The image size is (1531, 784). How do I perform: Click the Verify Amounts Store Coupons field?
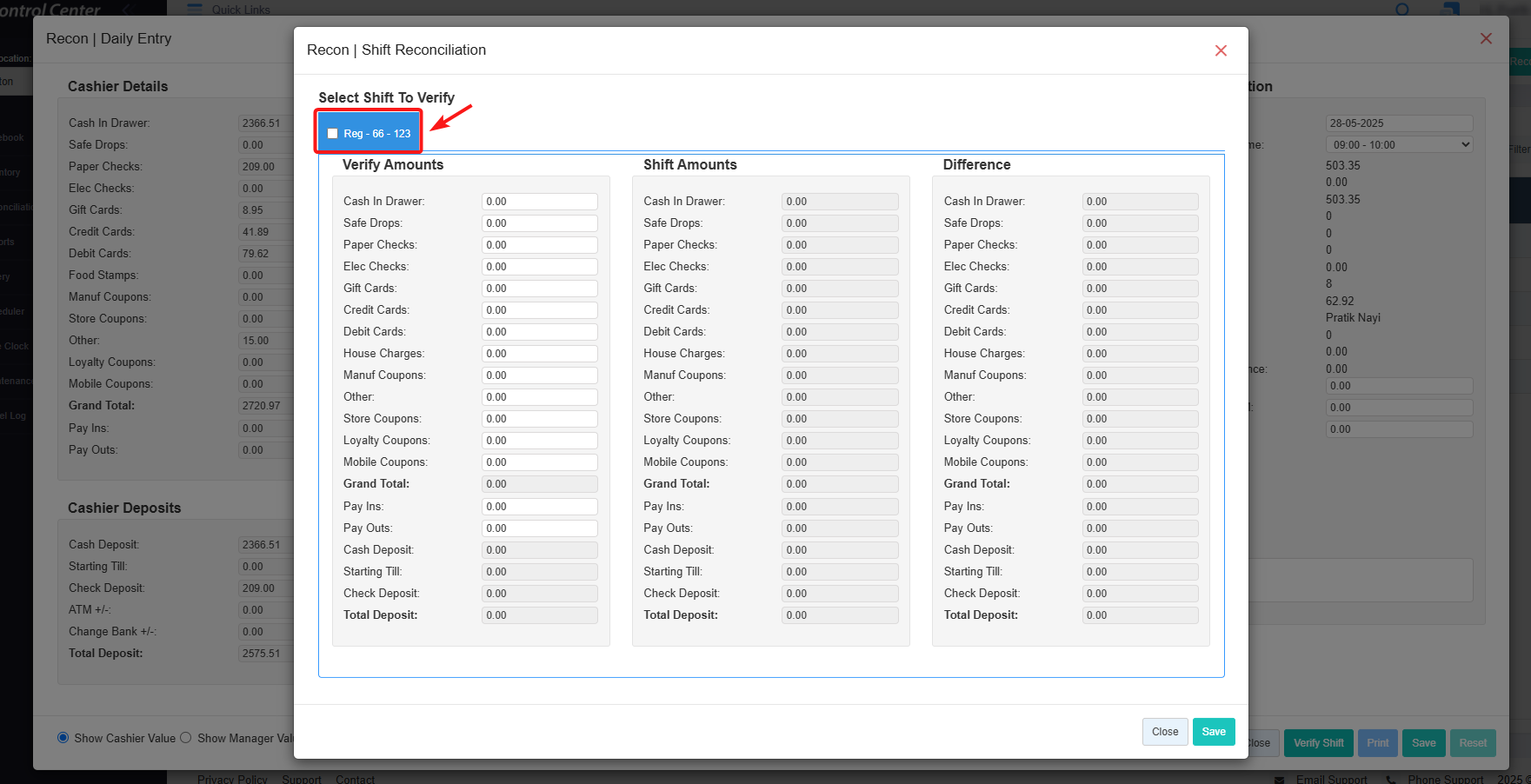[540, 419]
